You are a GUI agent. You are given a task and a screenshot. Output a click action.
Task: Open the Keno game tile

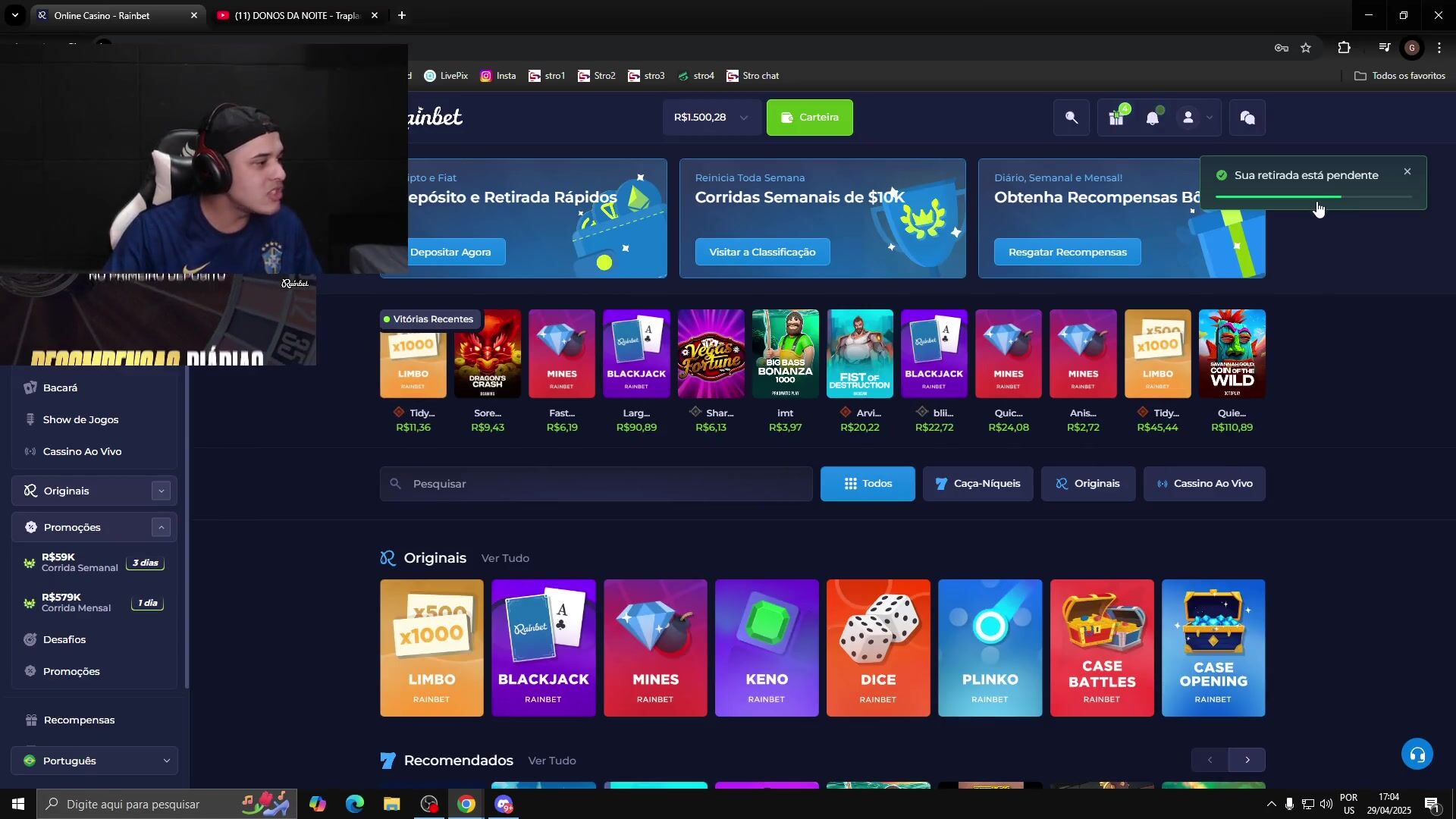coord(767,648)
